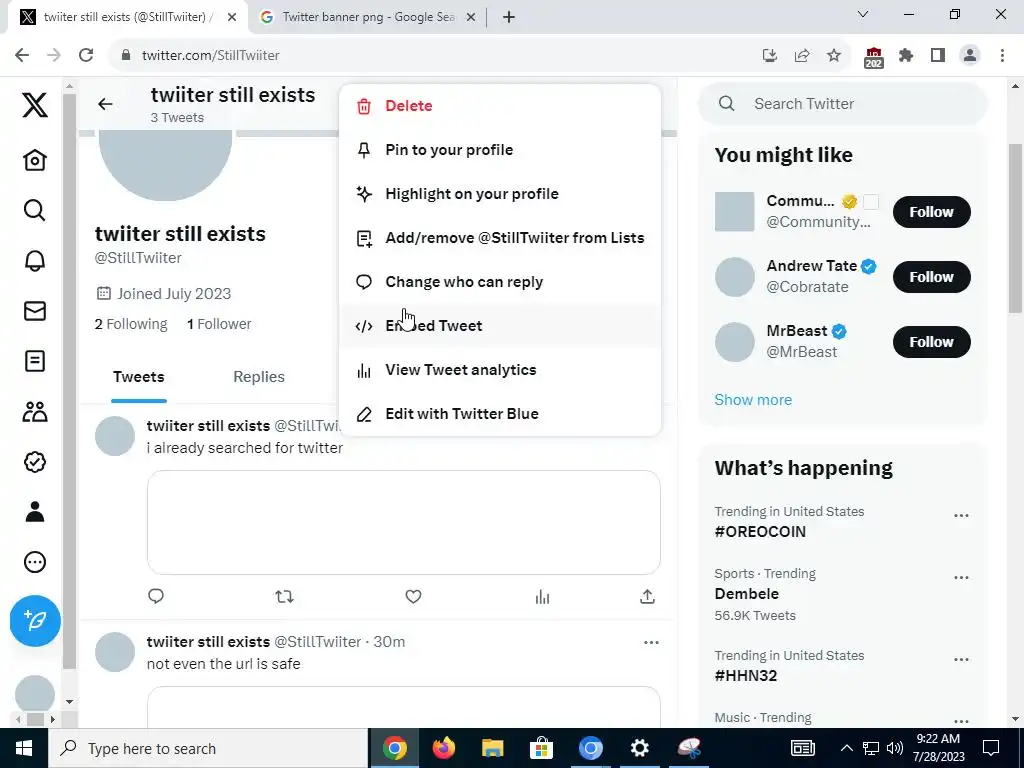This screenshot has height=768, width=1024.
Task: Click the X logo in sidebar
Action: coord(35,104)
